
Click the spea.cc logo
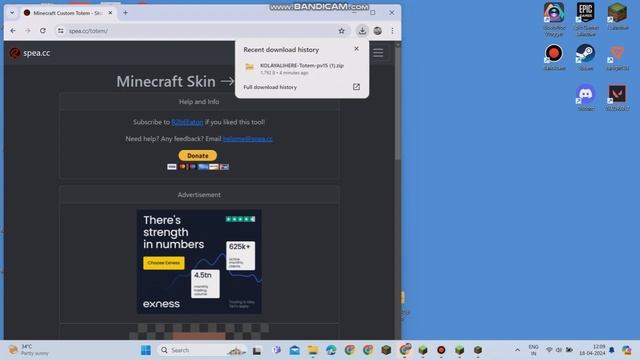point(30,53)
